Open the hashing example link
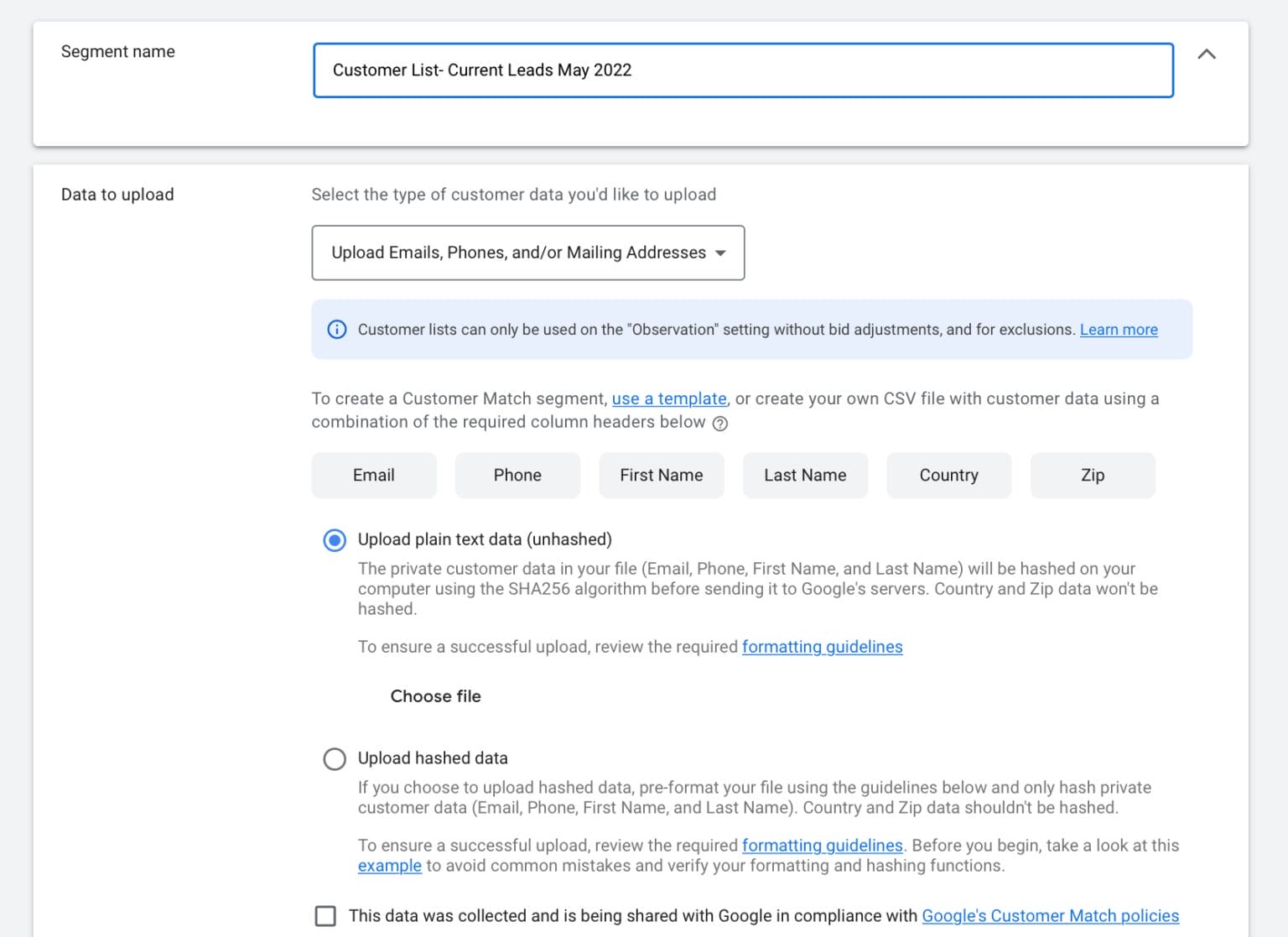The height and width of the screenshot is (937, 1288). pyautogui.click(x=389, y=866)
